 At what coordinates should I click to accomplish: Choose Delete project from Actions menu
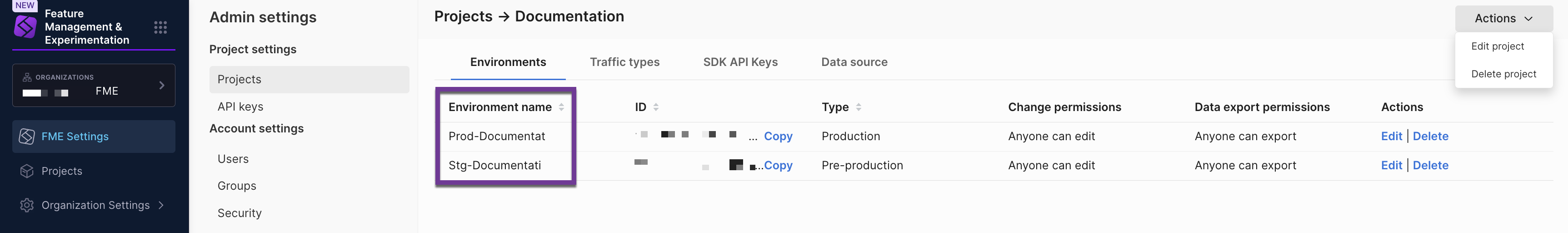pos(1503,75)
